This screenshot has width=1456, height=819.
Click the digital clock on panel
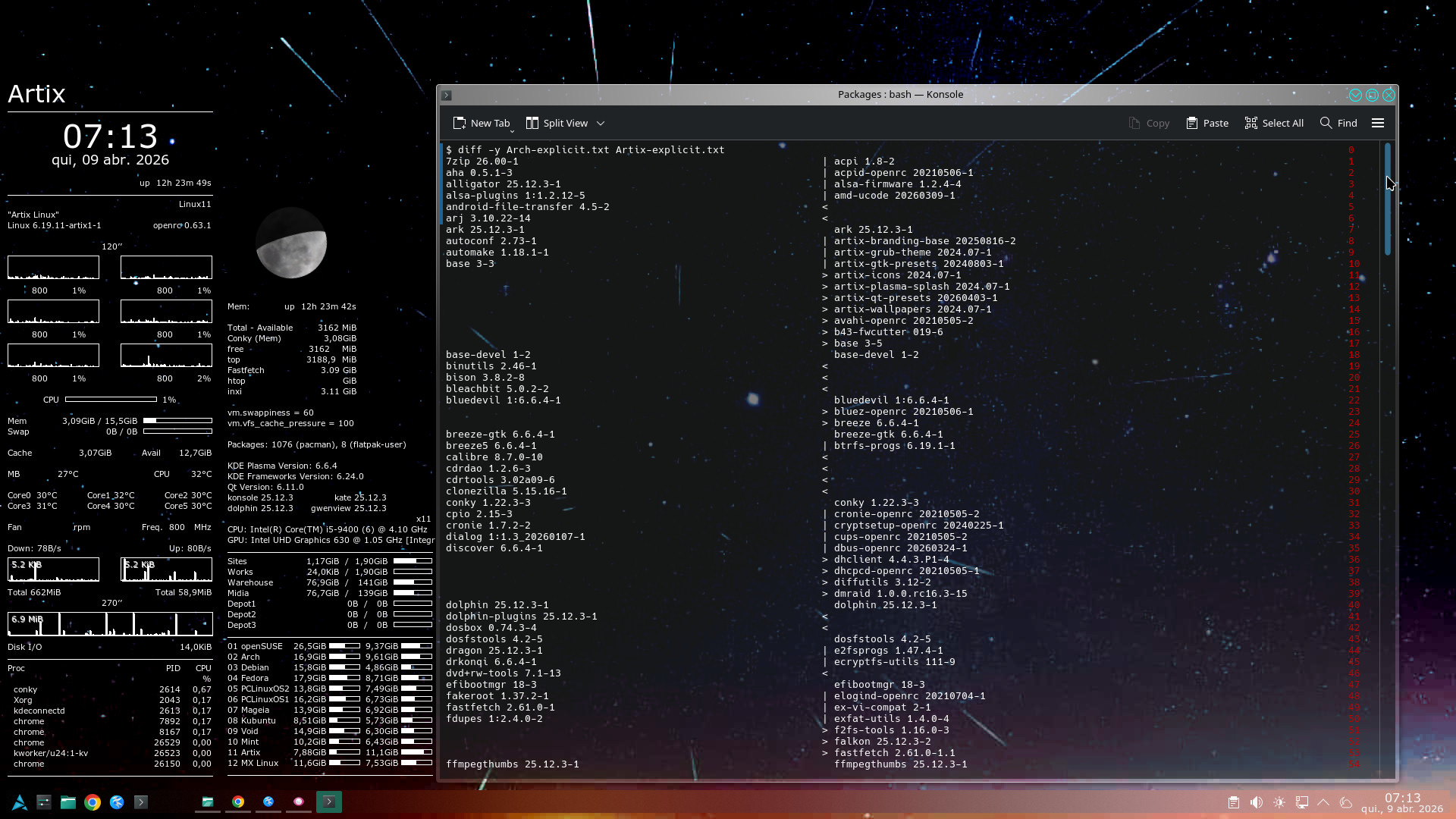coord(1401,802)
